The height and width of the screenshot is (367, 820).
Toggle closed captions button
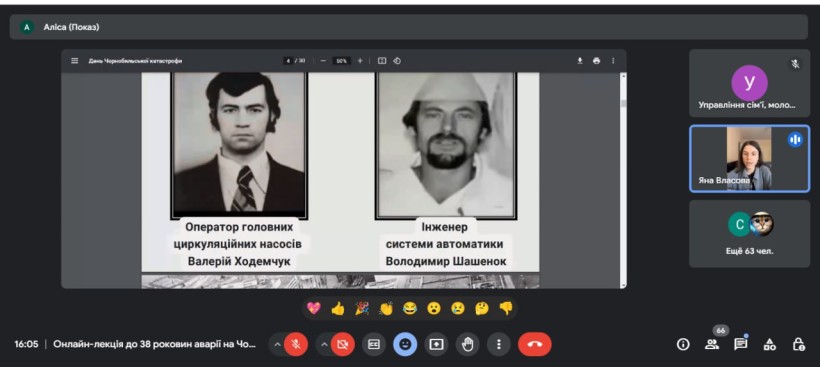(x=374, y=345)
